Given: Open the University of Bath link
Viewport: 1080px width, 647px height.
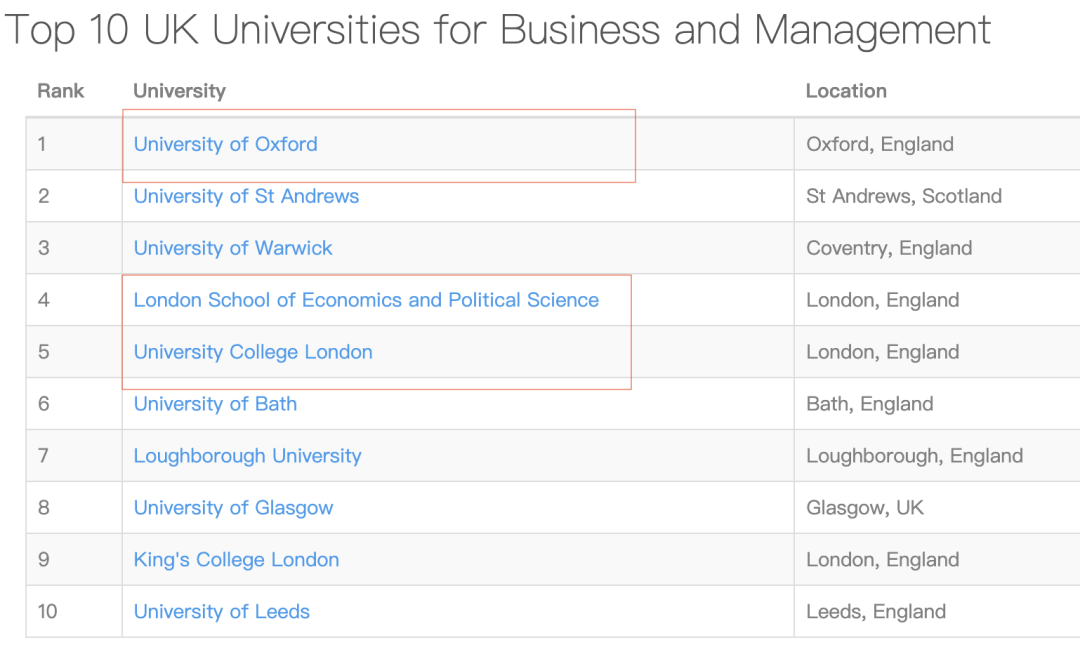Looking at the screenshot, I should click(x=215, y=404).
